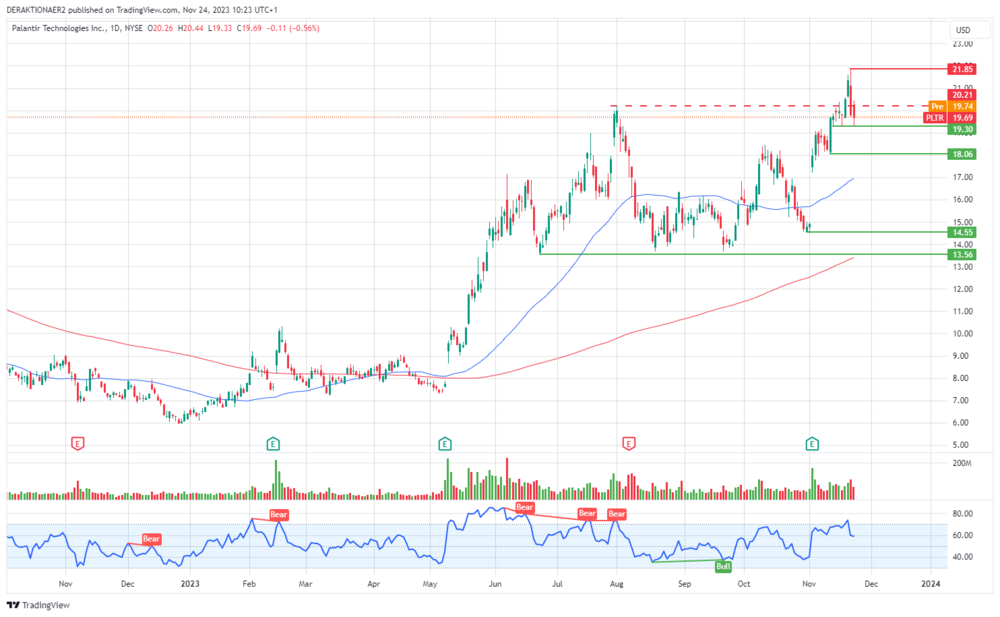
Task: Click the green earnings marker near November 2023
Action: pos(812,443)
